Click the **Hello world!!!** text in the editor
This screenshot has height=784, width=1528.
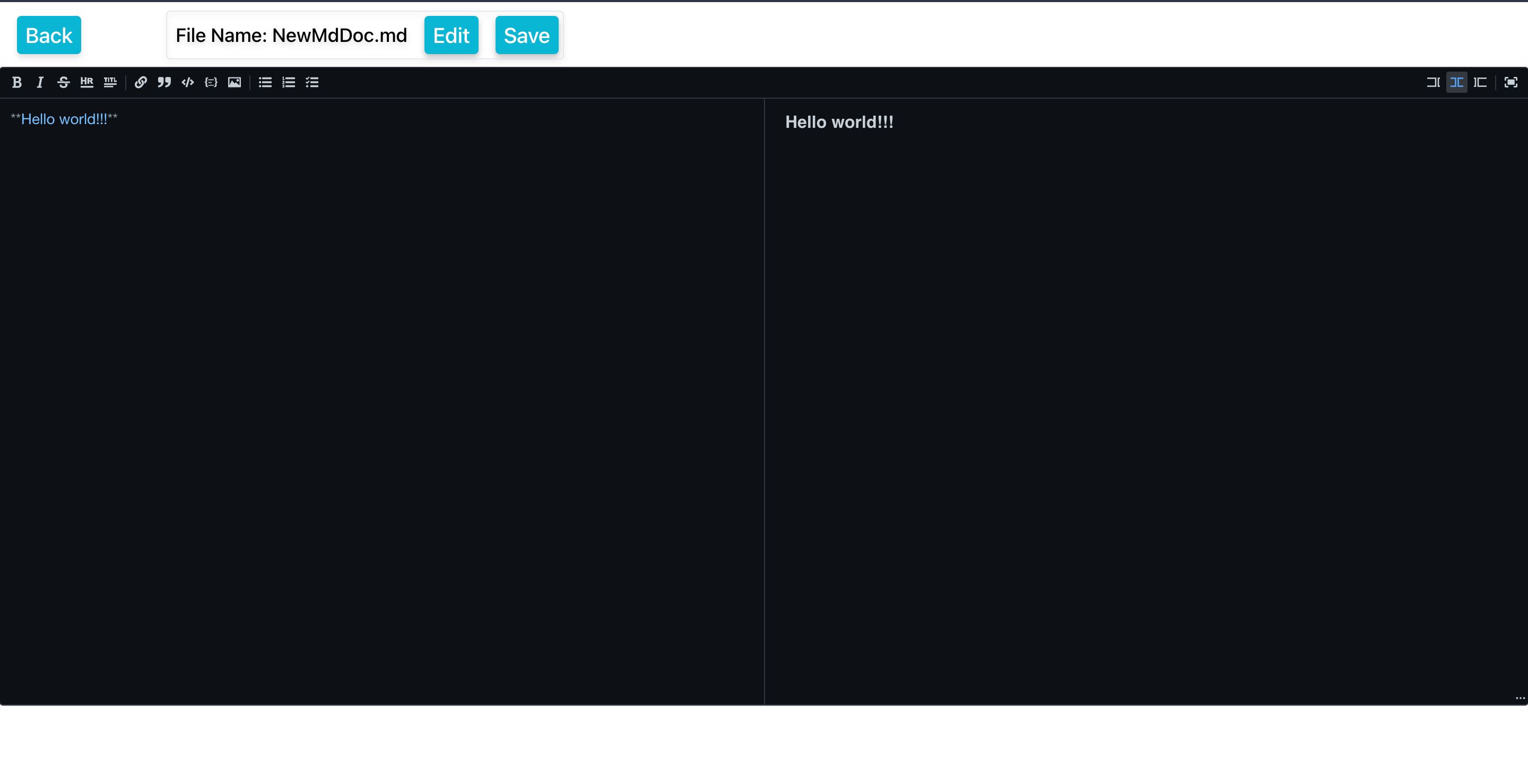(x=64, y=119)
